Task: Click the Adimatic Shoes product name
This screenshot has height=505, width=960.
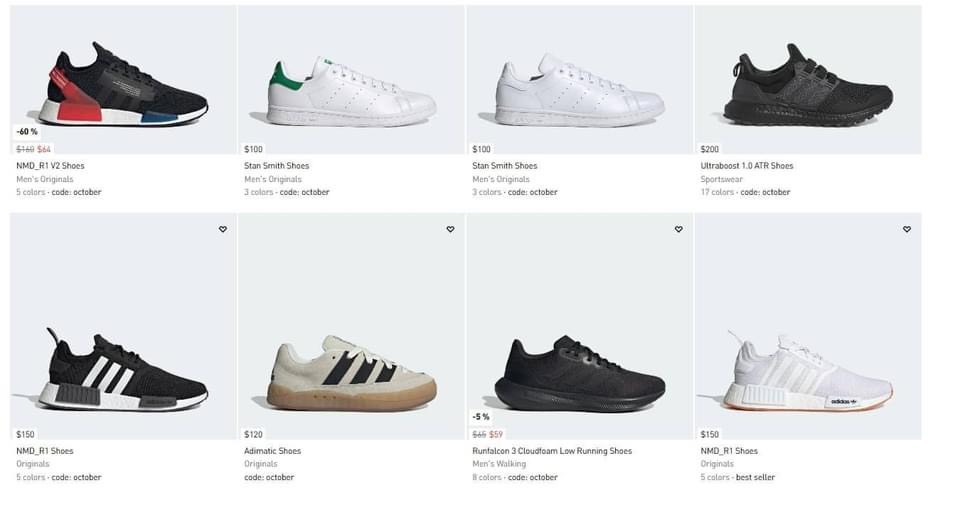Action: (x=272, y=451)
